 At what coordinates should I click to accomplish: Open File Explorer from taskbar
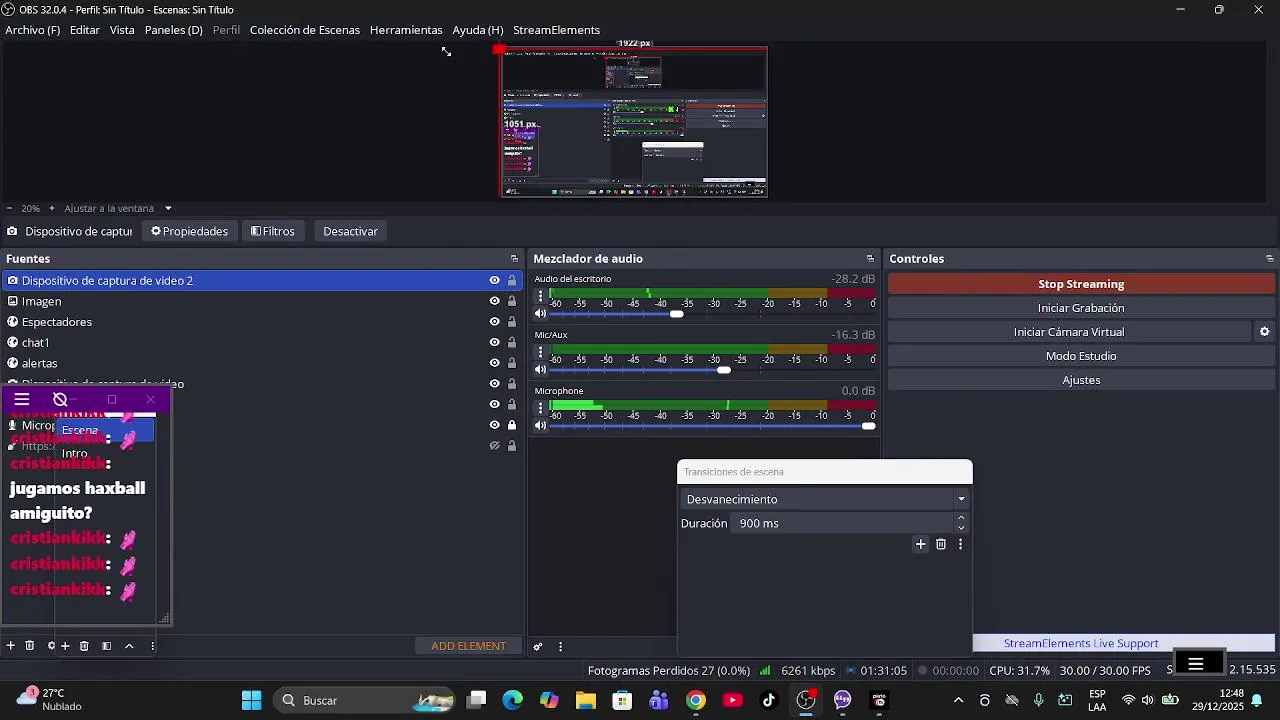click(586, 701)
